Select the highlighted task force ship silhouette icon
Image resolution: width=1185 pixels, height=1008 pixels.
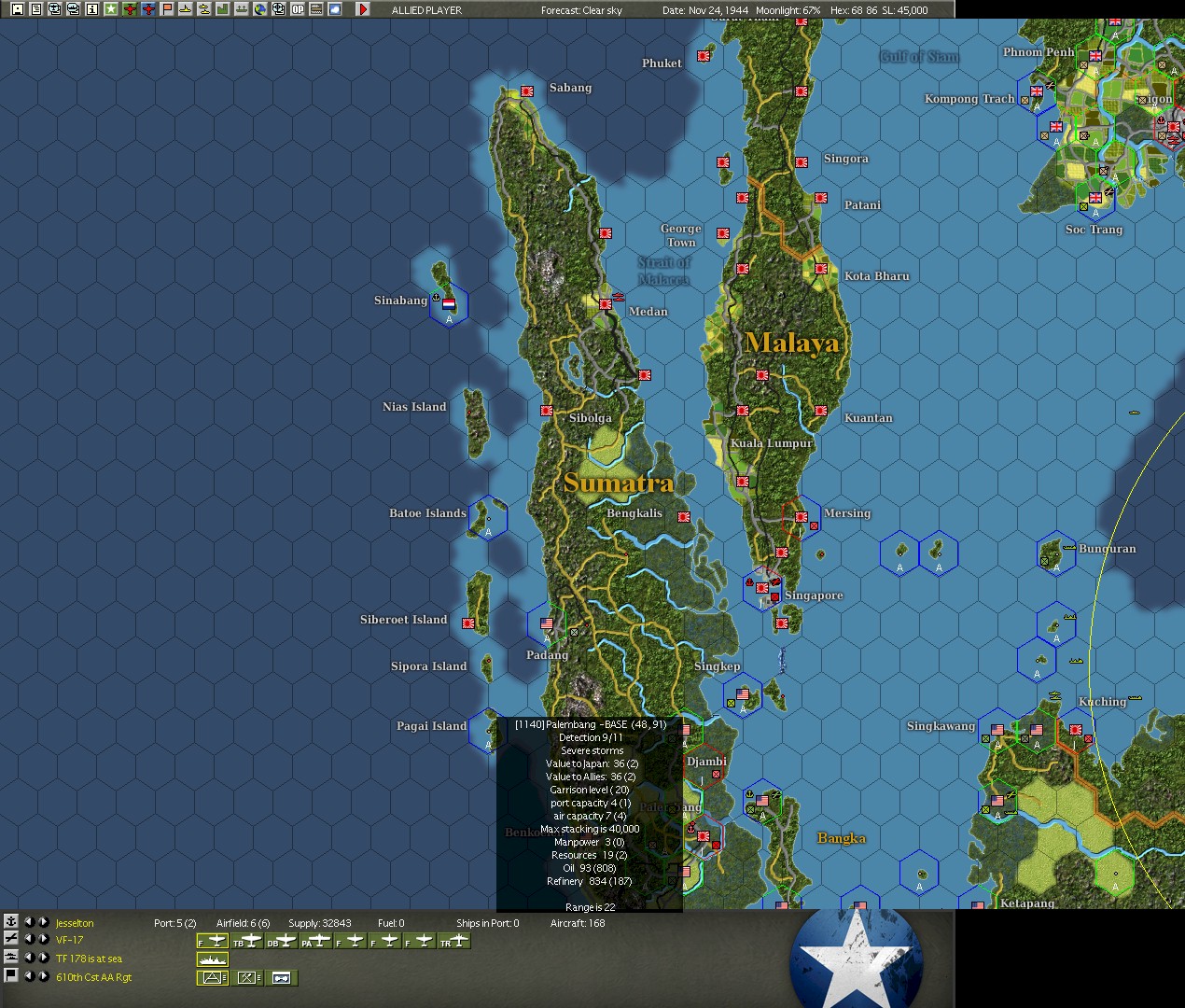click(x=213, y=959)
